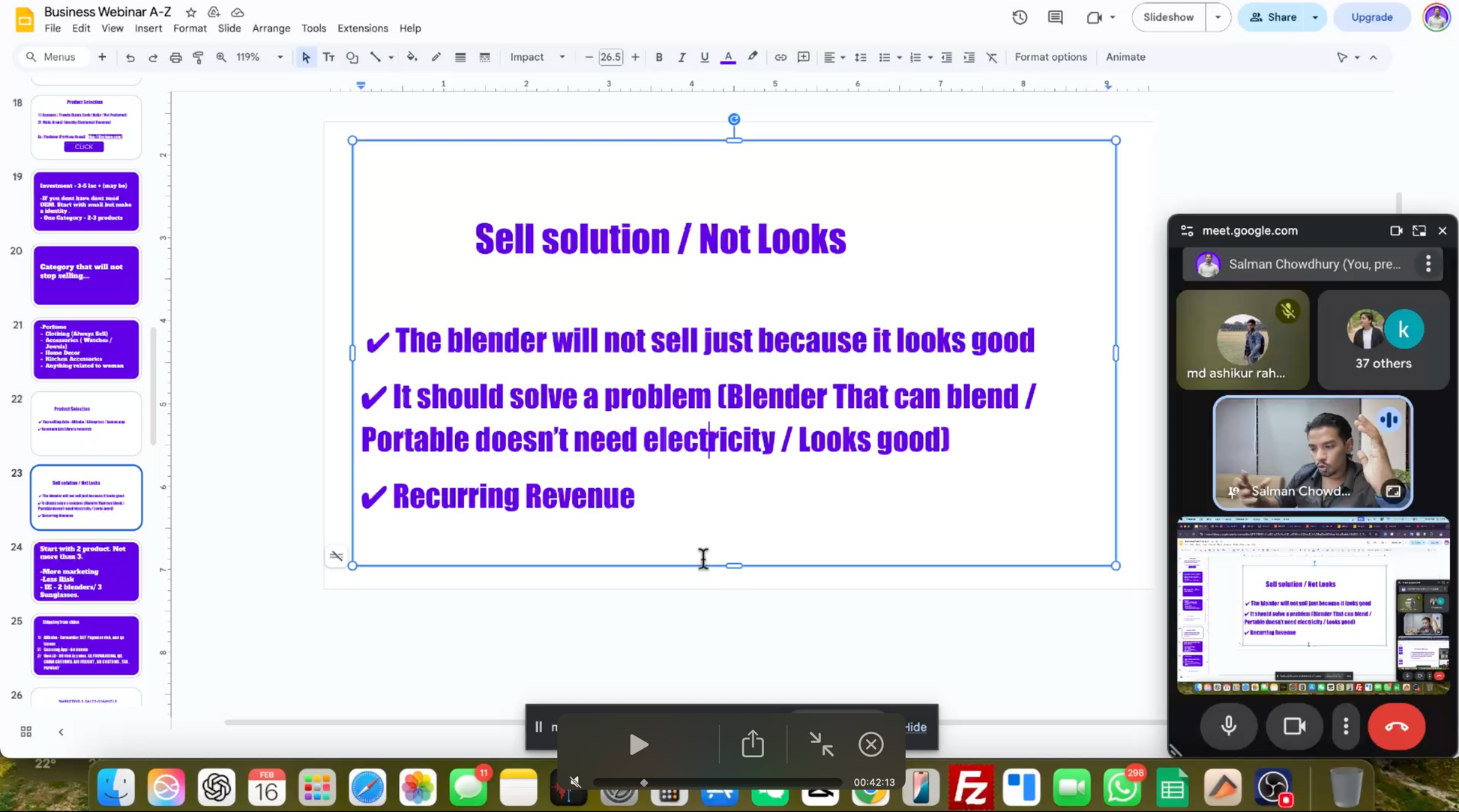1459x812 pixels.
Task: Open presenter mode icon next to Animate
Action: tap(1342, 57)
